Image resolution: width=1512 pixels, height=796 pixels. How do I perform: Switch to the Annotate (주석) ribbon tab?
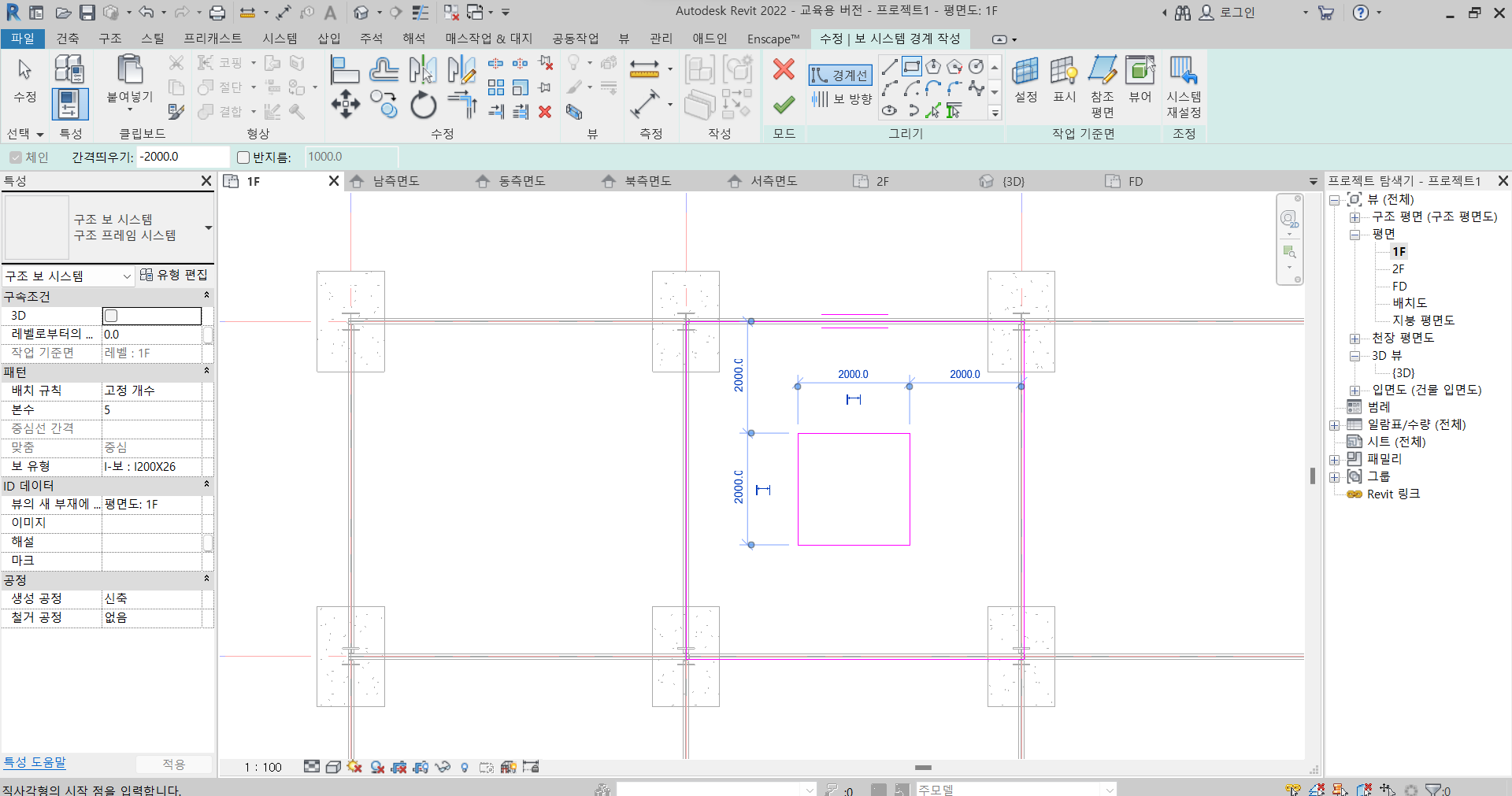point(371,39)
